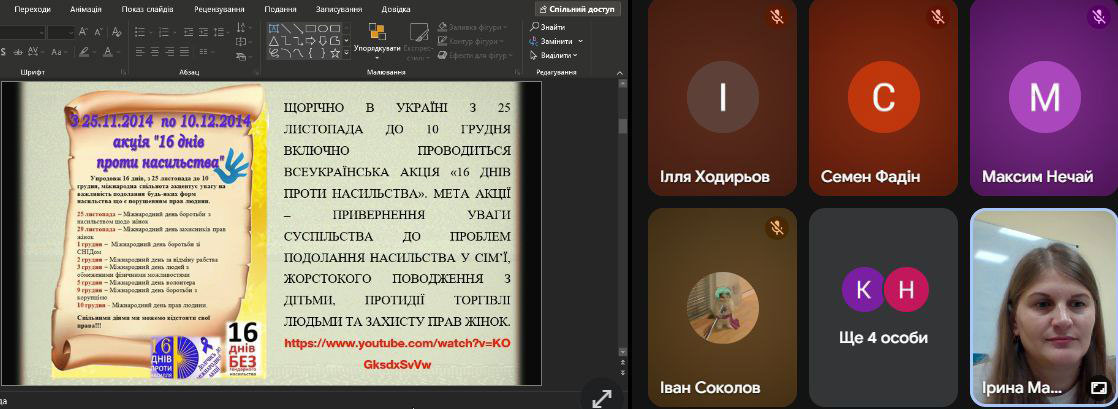Click the Упорядкувати (Arrange) icon

tap(377, 31)
